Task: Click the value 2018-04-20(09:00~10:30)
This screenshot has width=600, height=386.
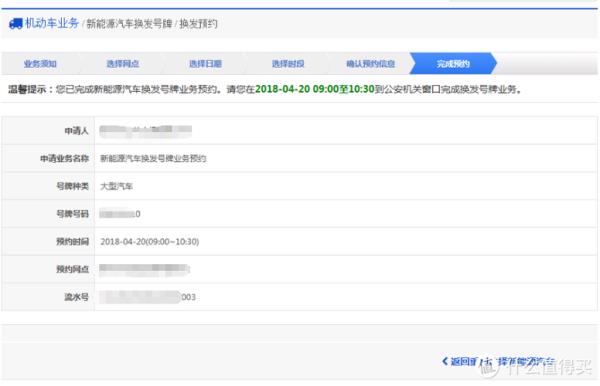Action: (150, 242)
